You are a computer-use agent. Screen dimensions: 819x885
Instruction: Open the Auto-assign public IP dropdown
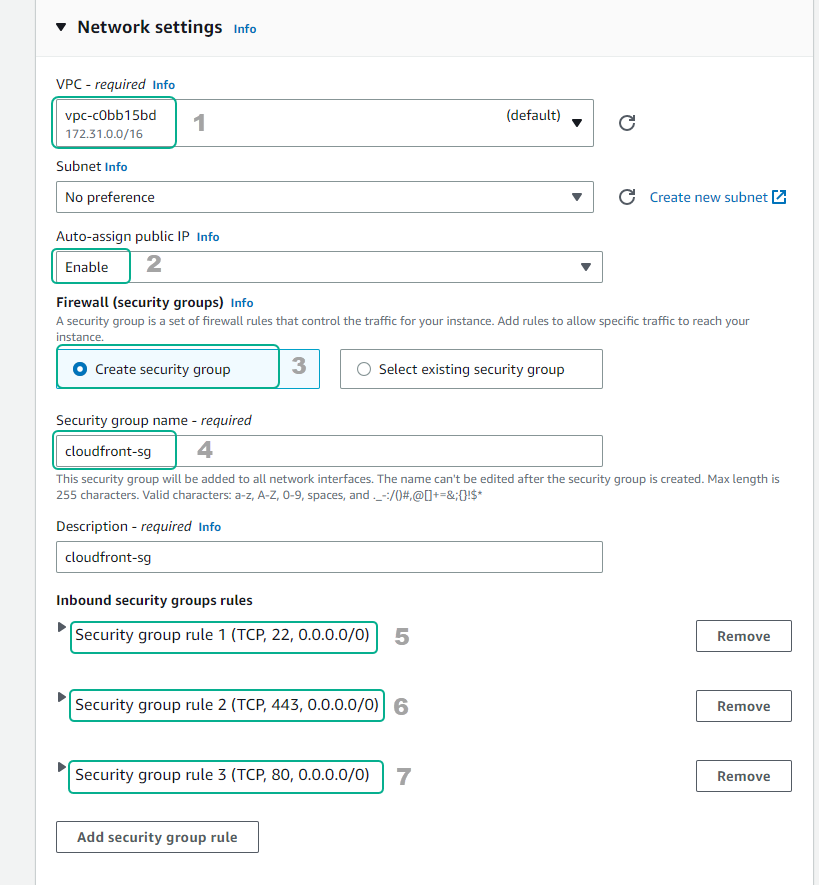[587, 266]
